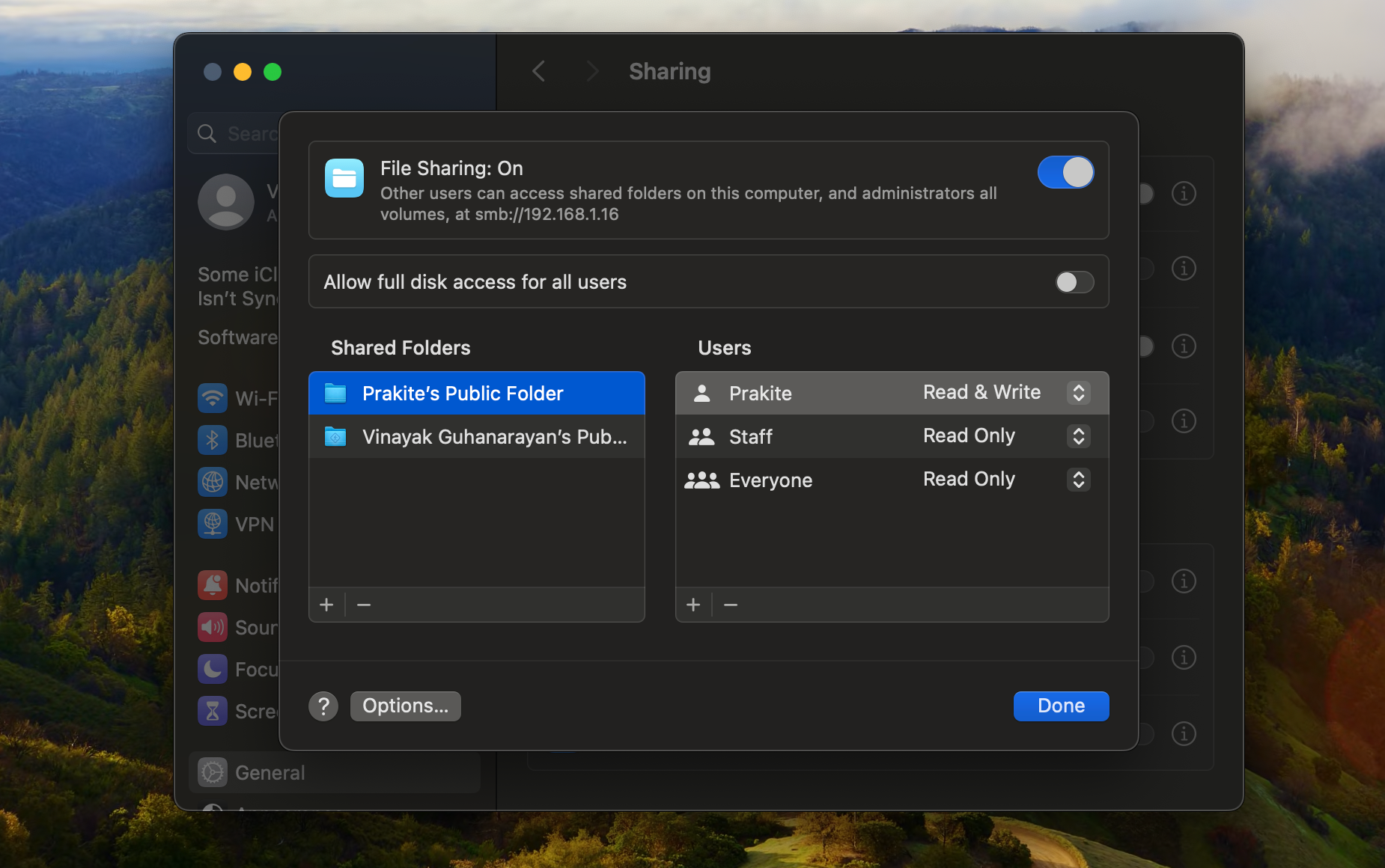This screenshot has width=1385, height=868.
Task: Click the add user plus button
Action: [x=693, y=605]
